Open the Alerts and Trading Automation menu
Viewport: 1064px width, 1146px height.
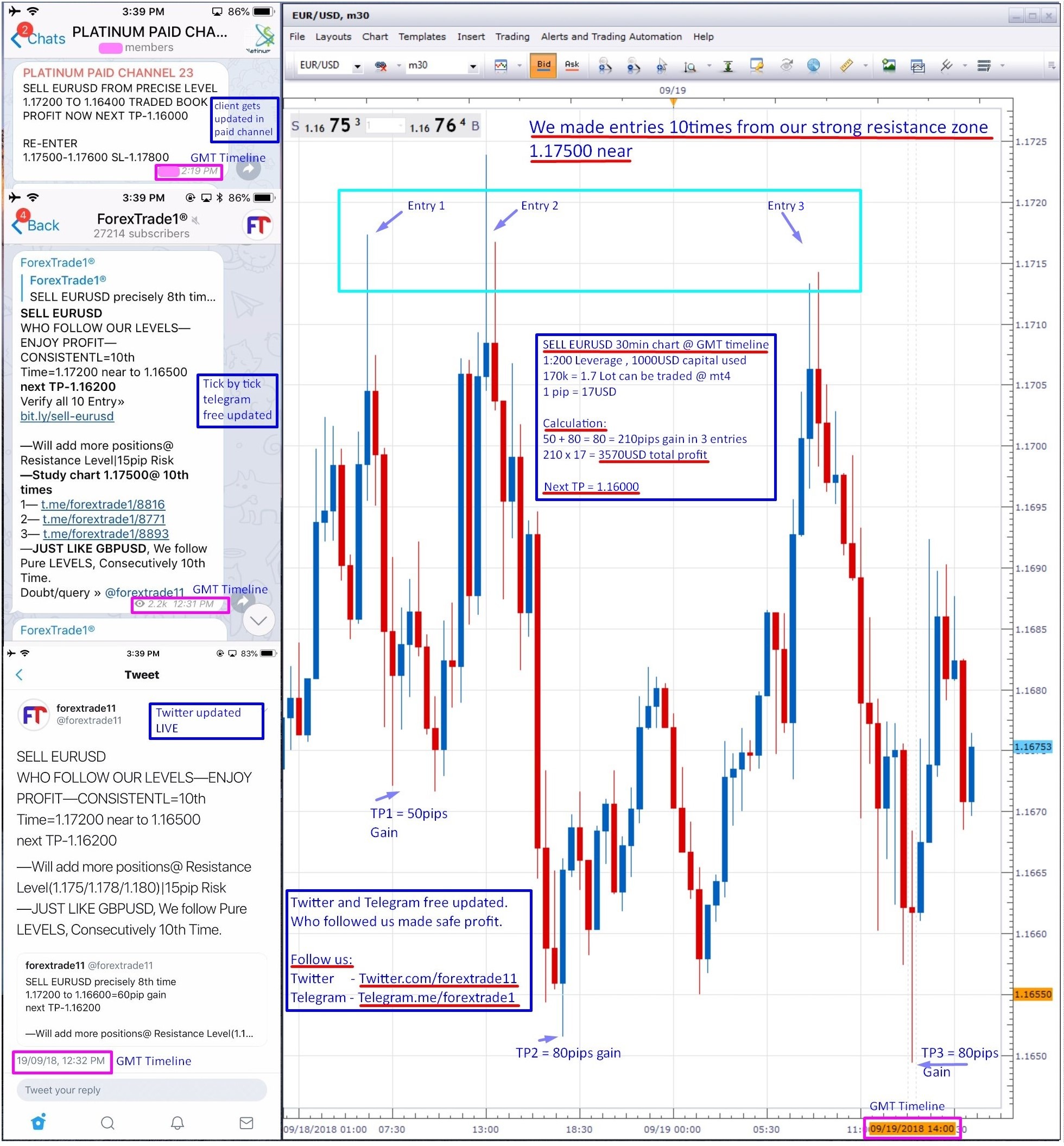tap(611, 37)
